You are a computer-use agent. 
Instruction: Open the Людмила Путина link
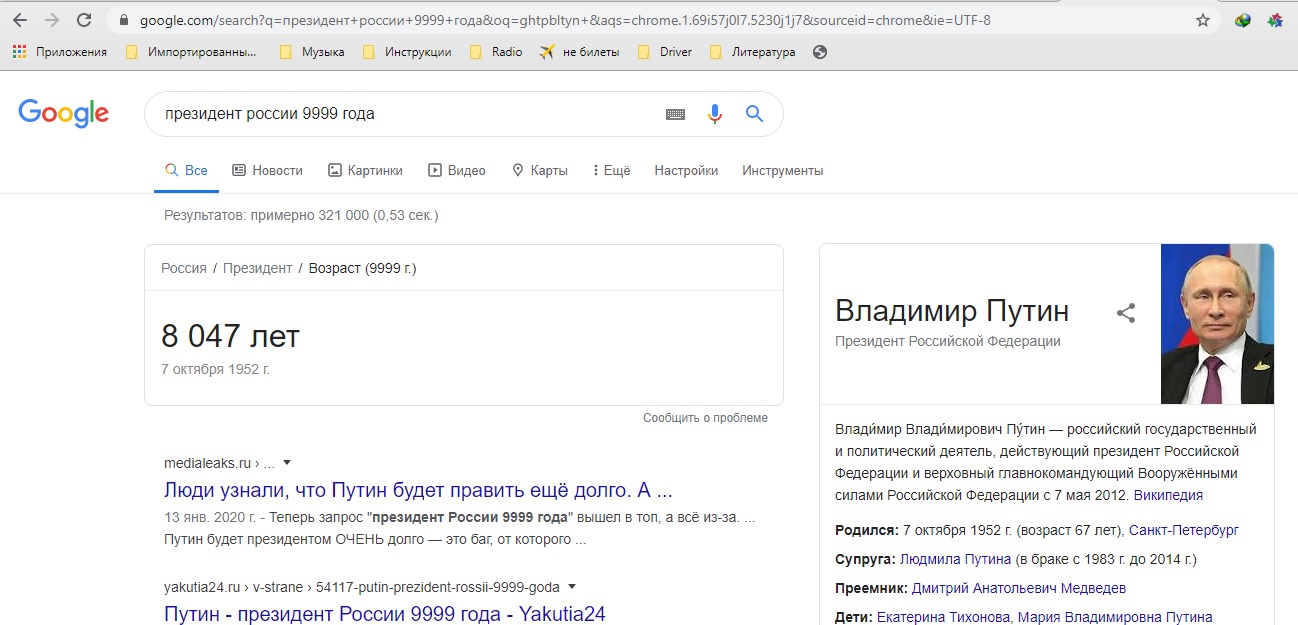pyautogui.click(x=955, y=559)
